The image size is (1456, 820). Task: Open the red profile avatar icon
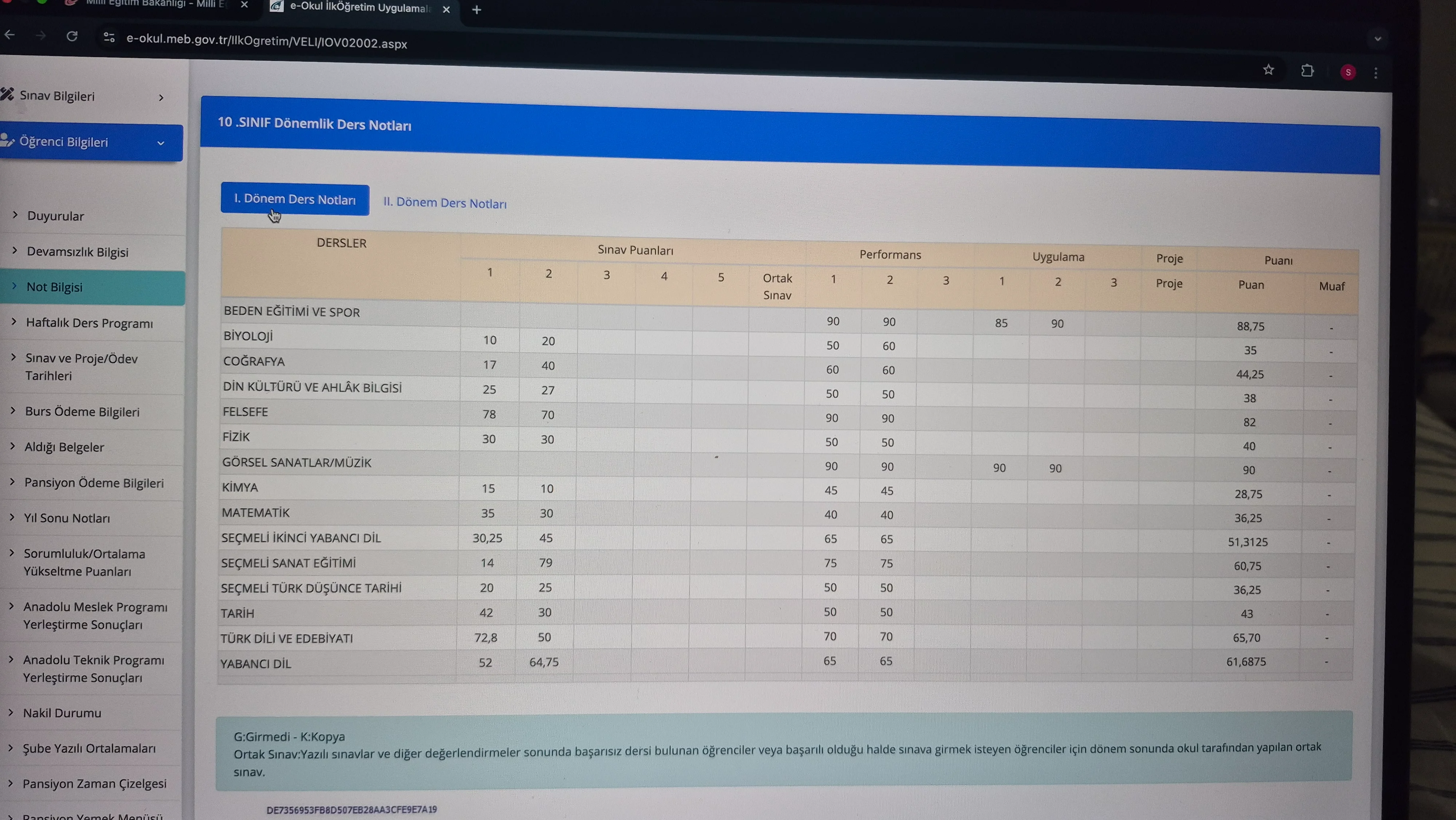(1348, 72)
